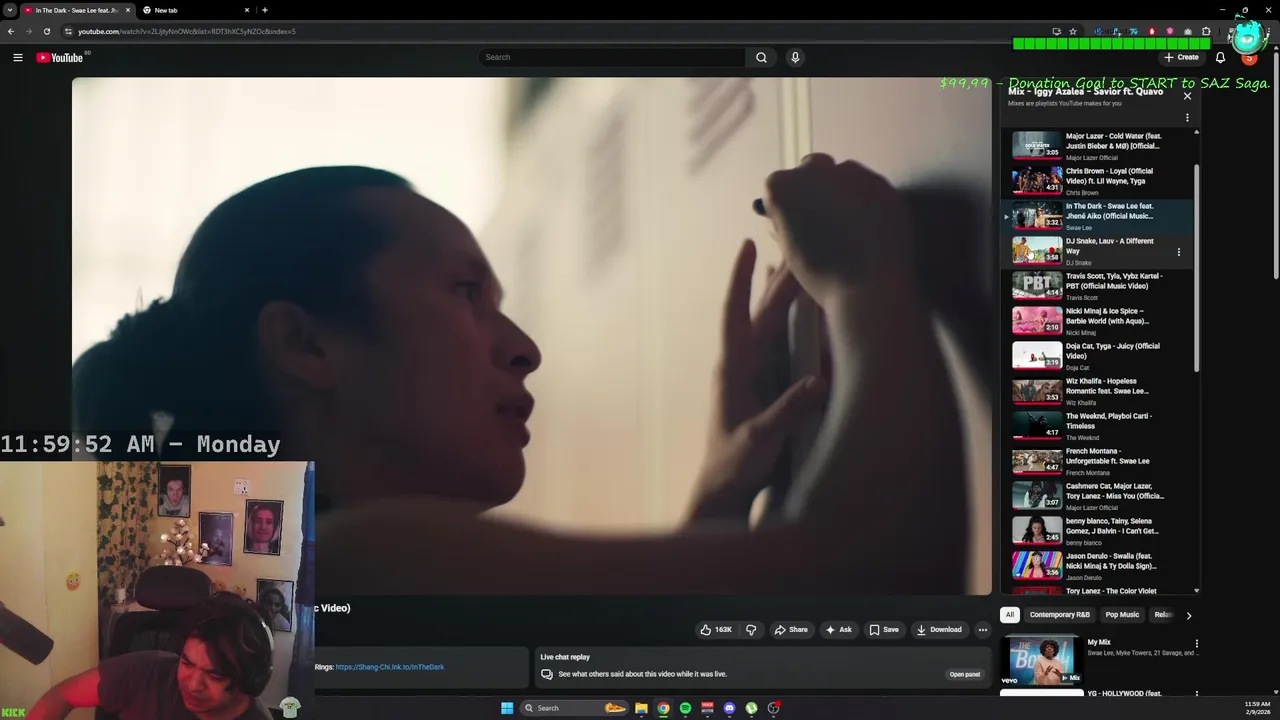Click the Create button
The image size is (1280, 720).
tap(1181, 57)
